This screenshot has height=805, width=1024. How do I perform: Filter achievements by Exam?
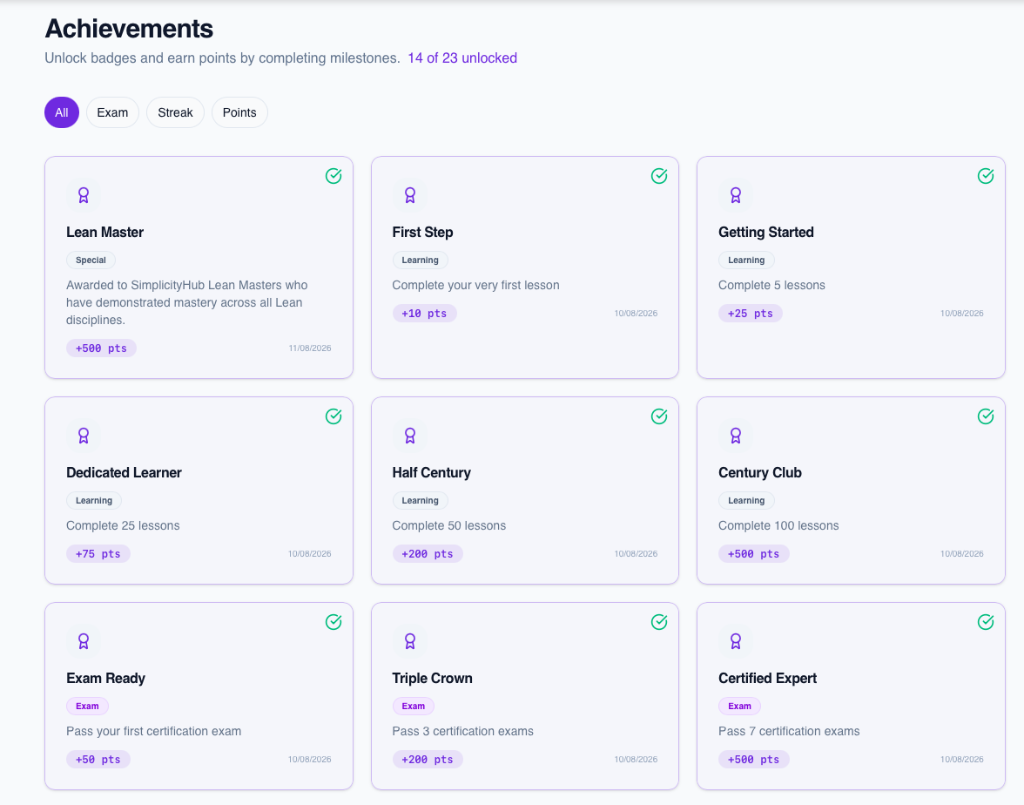(112, 112)
